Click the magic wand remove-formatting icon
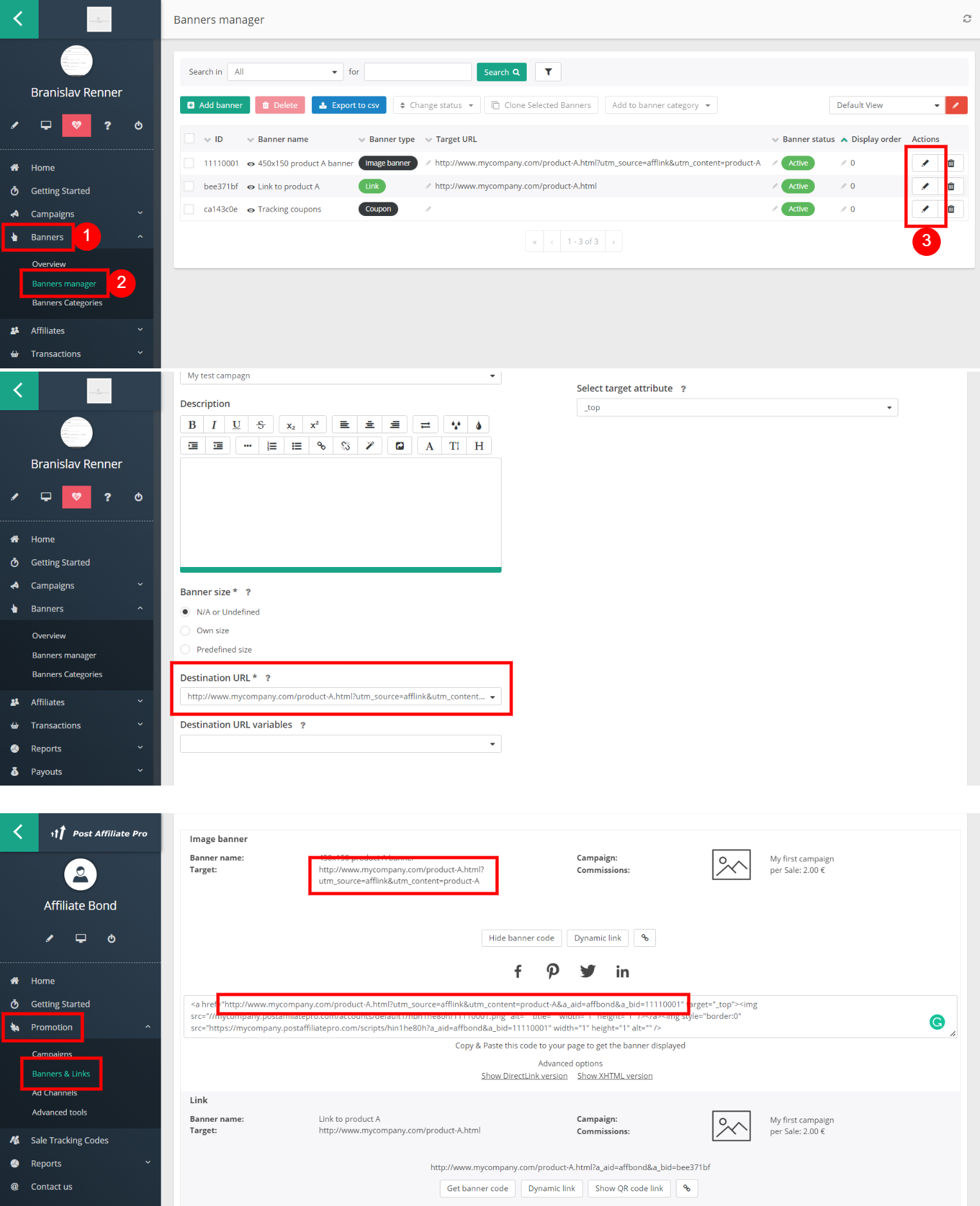 pos(370,446)
